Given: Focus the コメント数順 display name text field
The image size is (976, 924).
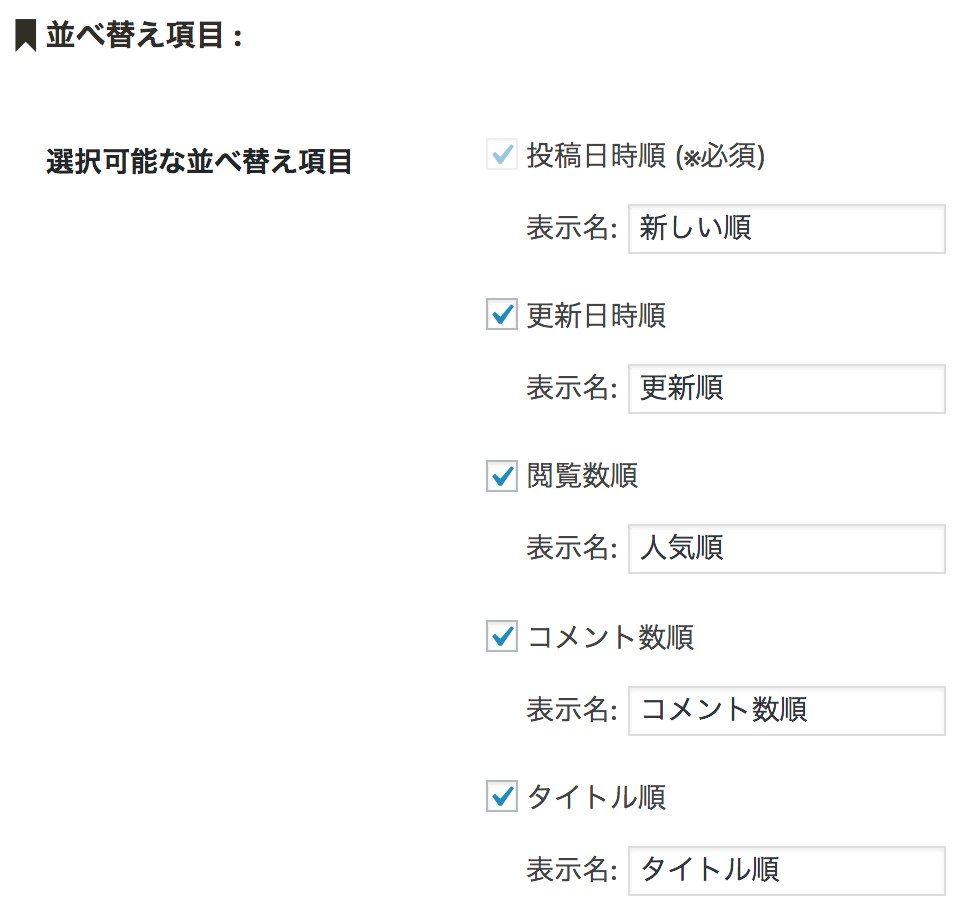Looking at the screenshot, I should pos(786,710).
